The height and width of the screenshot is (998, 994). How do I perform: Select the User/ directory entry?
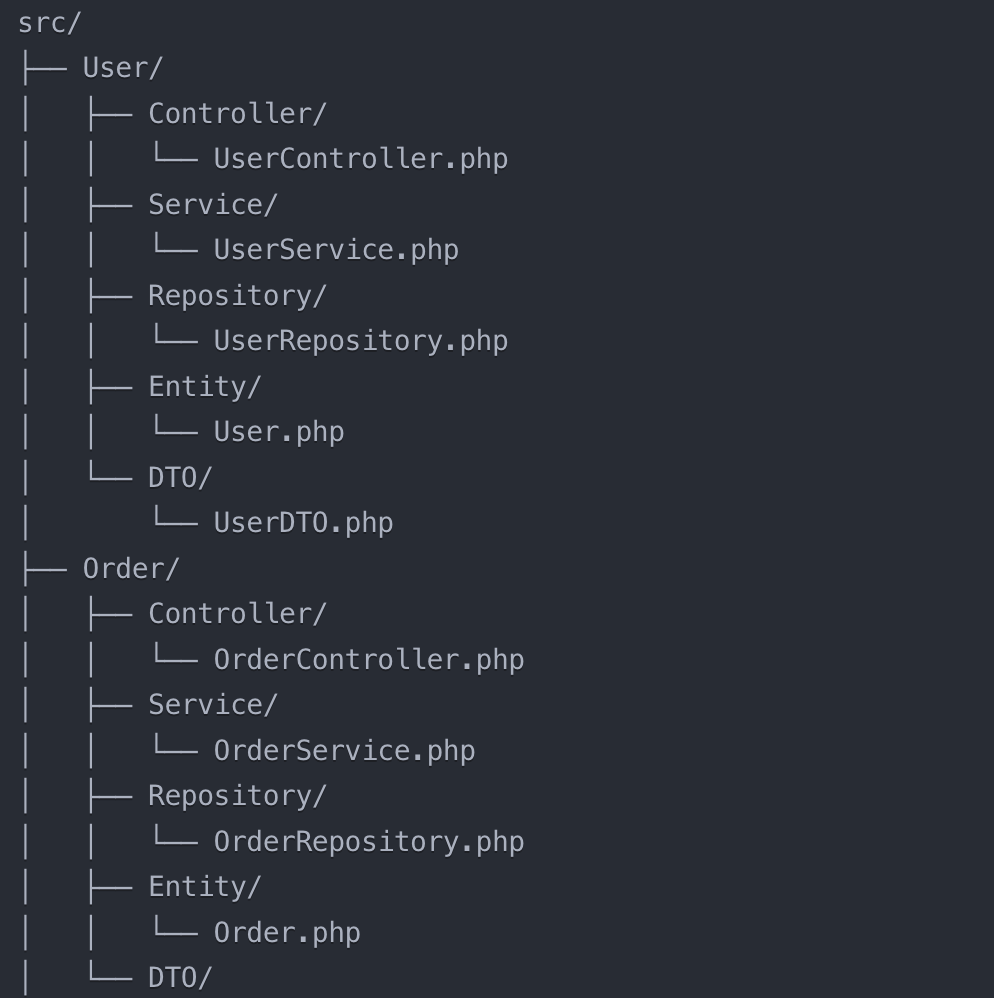coord(123,68)
